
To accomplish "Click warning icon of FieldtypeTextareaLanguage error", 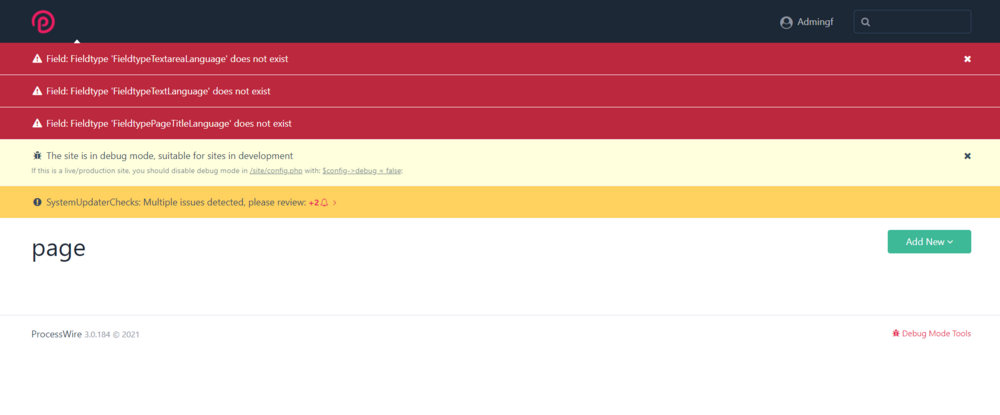I will (x=37, y=59).
